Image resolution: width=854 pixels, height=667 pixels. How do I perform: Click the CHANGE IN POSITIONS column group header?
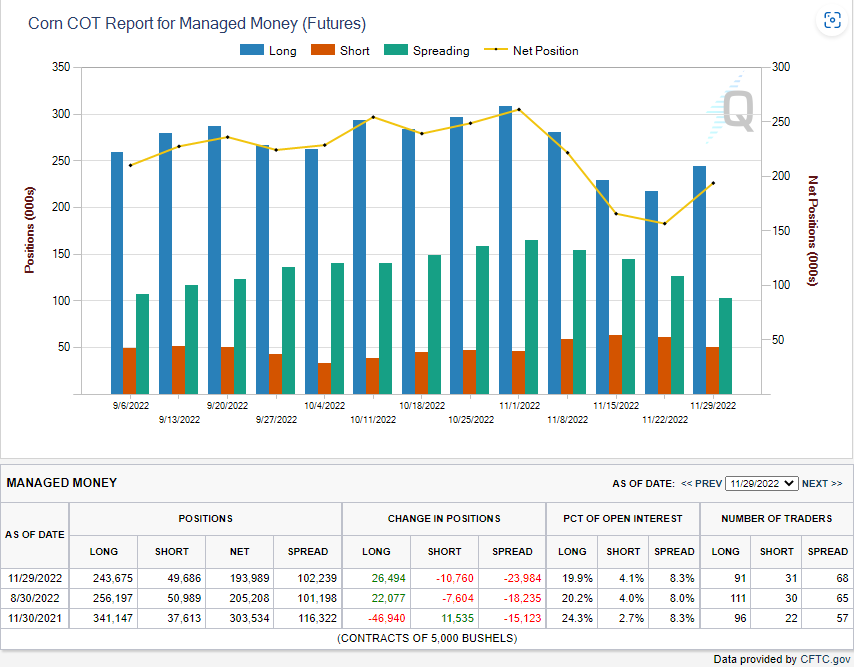click(444, 519)
